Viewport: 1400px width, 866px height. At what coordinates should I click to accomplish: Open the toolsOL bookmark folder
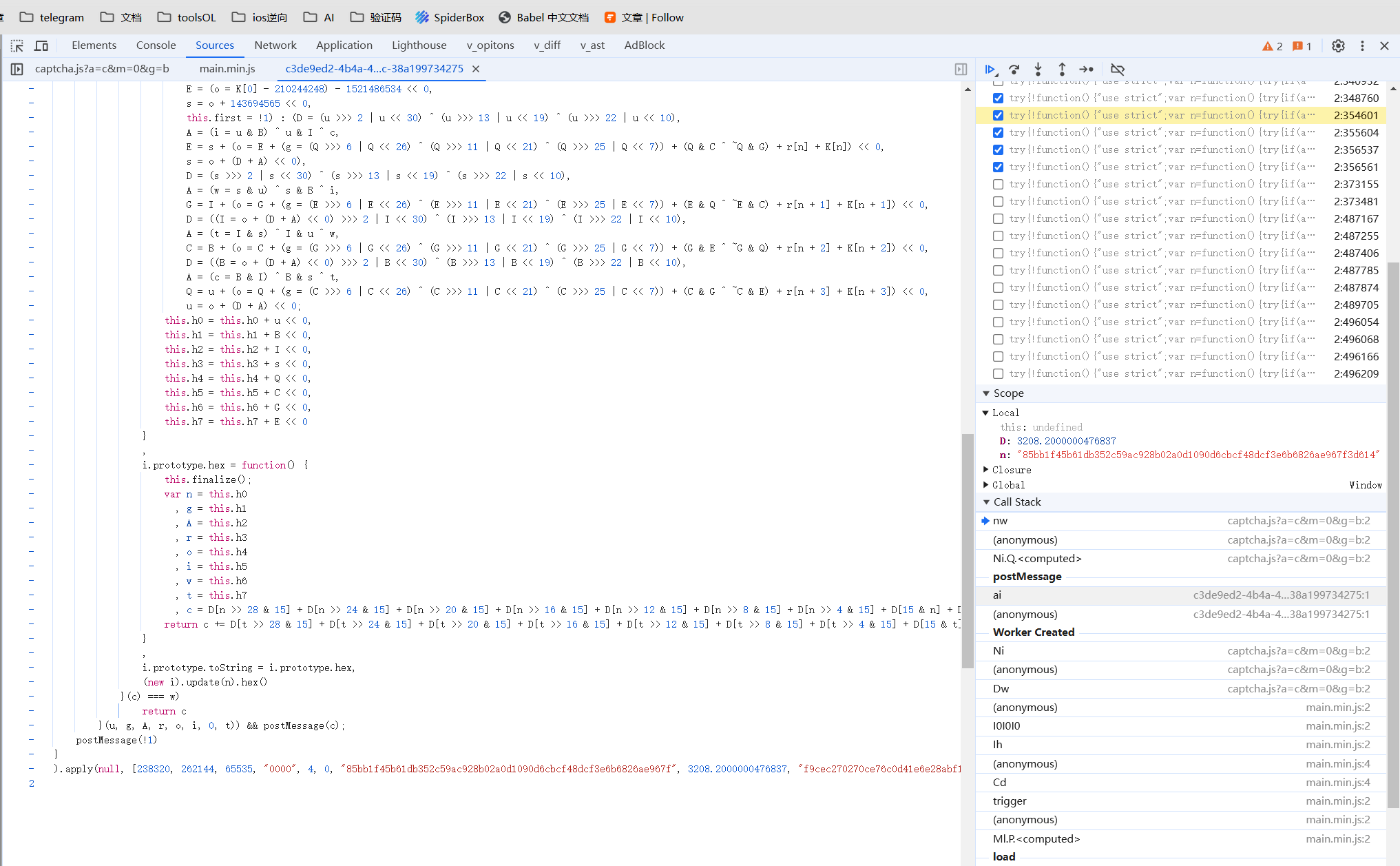click(x=186, y=17)
